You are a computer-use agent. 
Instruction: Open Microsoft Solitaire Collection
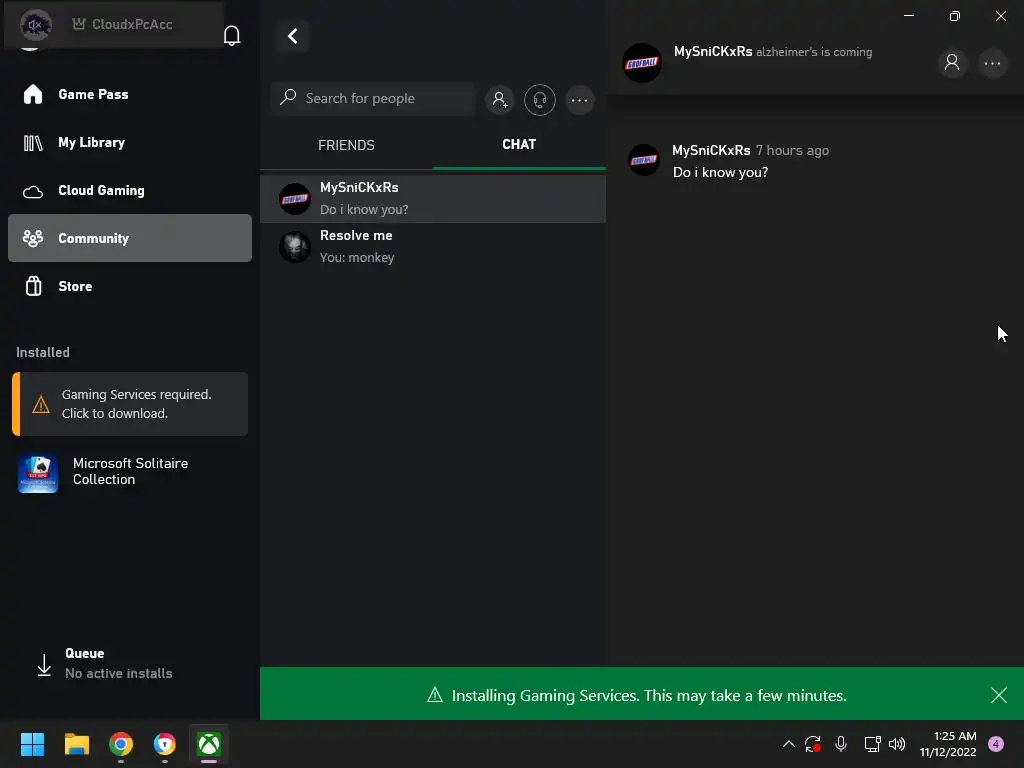coord(130,472)
